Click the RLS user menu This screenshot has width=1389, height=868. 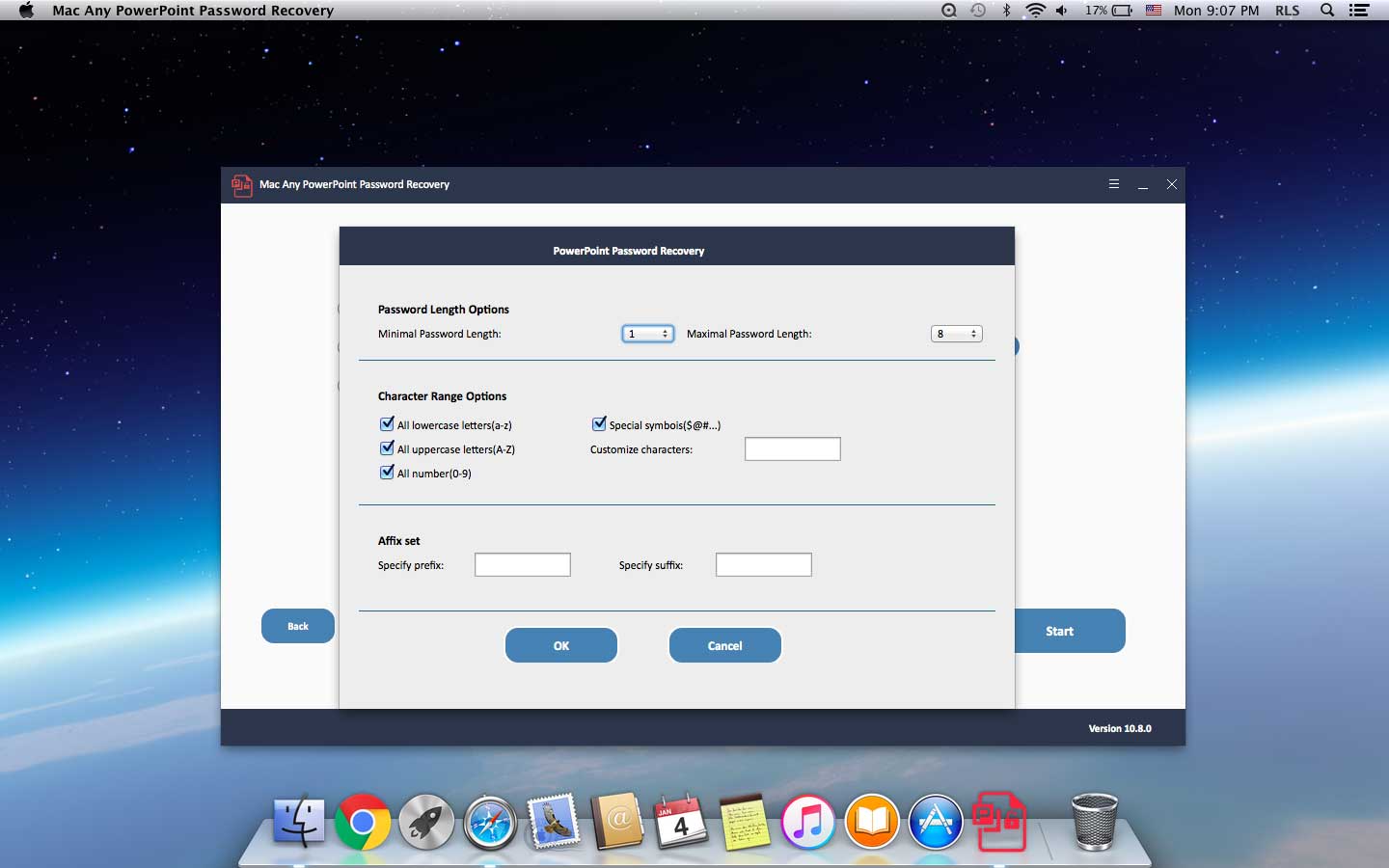(x=1288, y=11)
